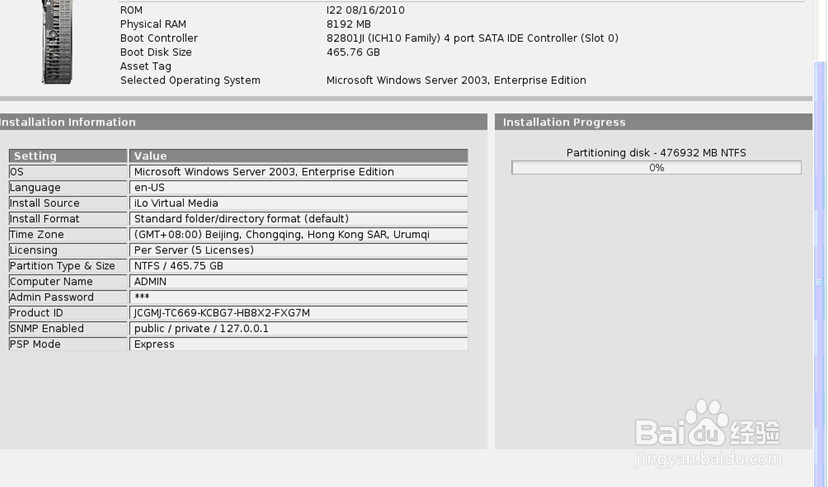Click the 'Express' PSP mode value
828x487 pixels.
[x=154, y=344]
